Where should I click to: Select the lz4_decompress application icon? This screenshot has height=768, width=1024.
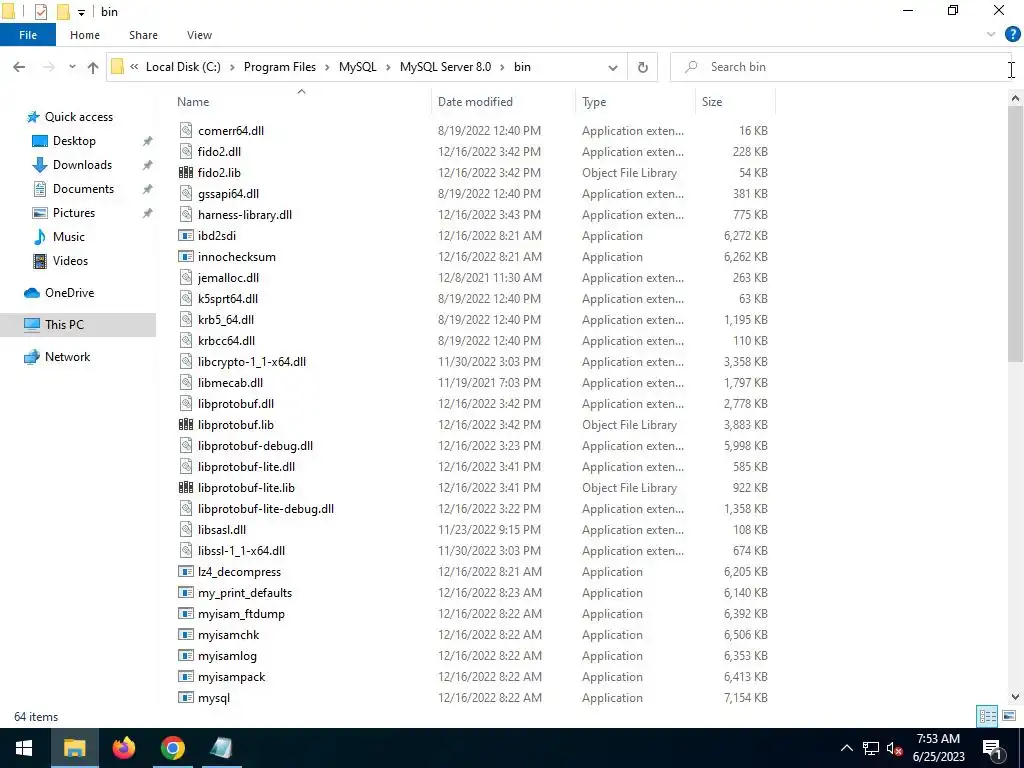coord(186,571)
